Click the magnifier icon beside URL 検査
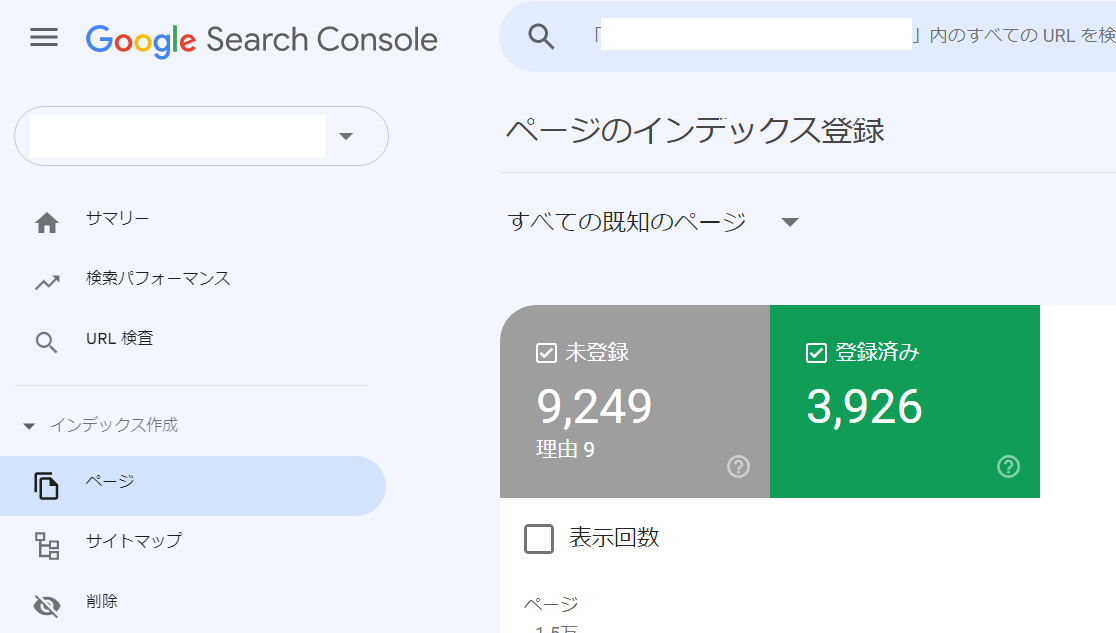1116x633 pixels. click(x=47, y=343)
